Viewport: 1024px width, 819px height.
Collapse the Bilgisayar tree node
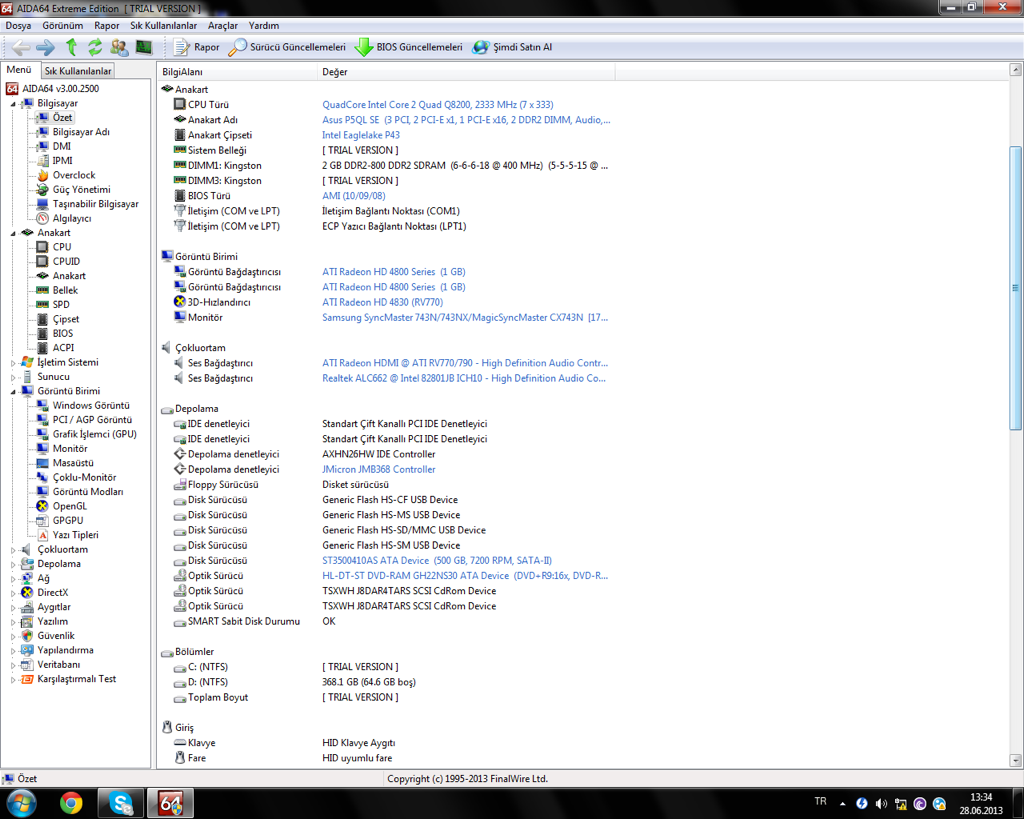[13, 104]
